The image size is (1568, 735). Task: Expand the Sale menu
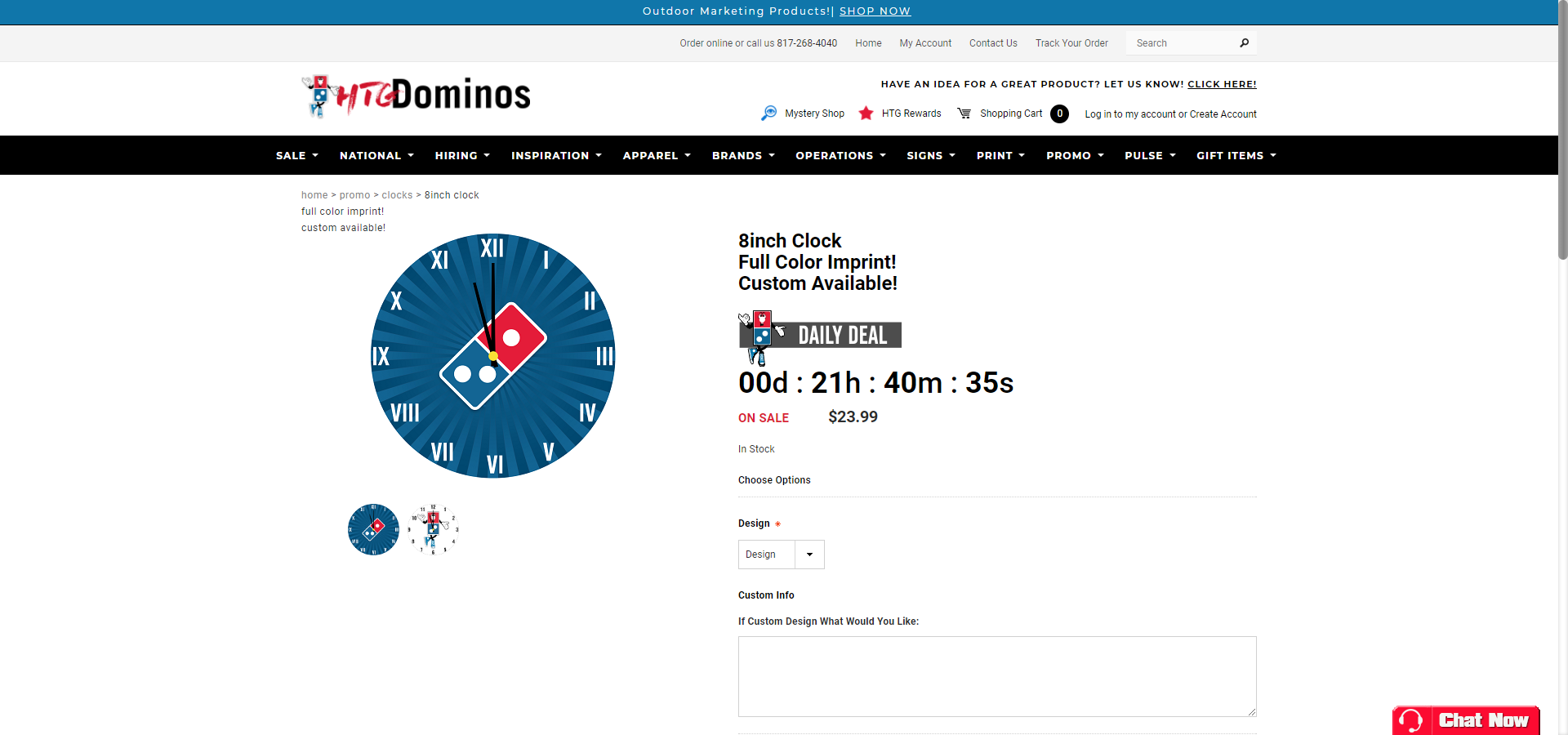click(296, 155)
